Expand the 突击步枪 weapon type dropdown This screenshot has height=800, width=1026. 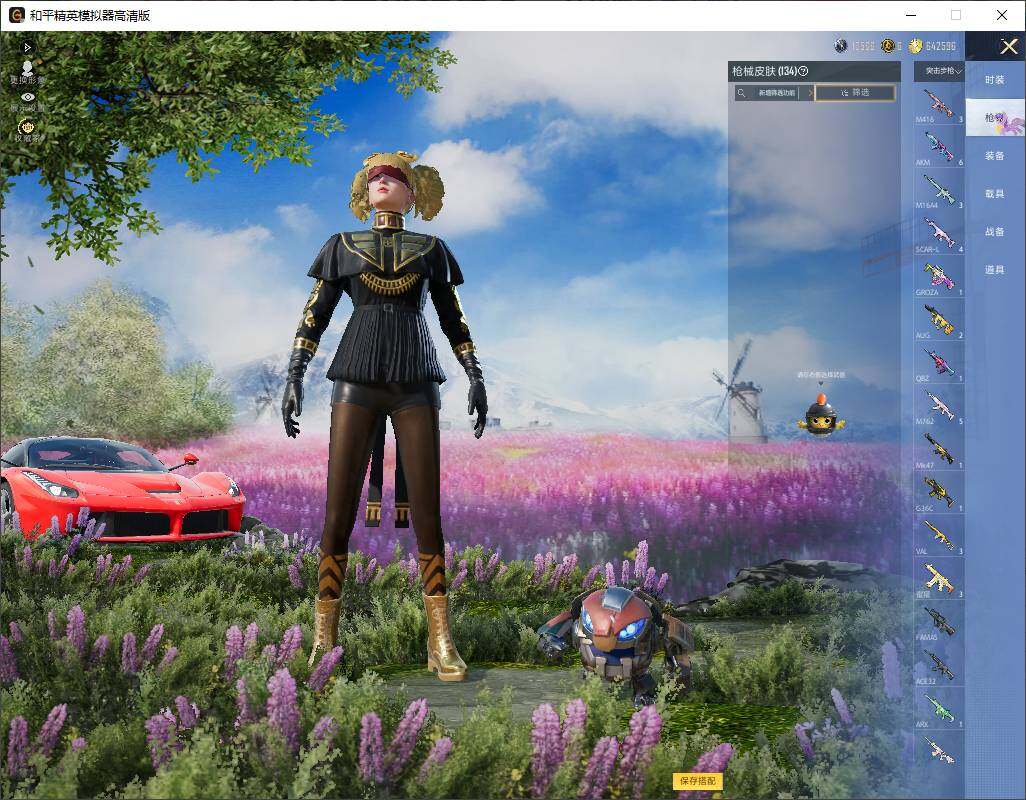tap(939, 71)
